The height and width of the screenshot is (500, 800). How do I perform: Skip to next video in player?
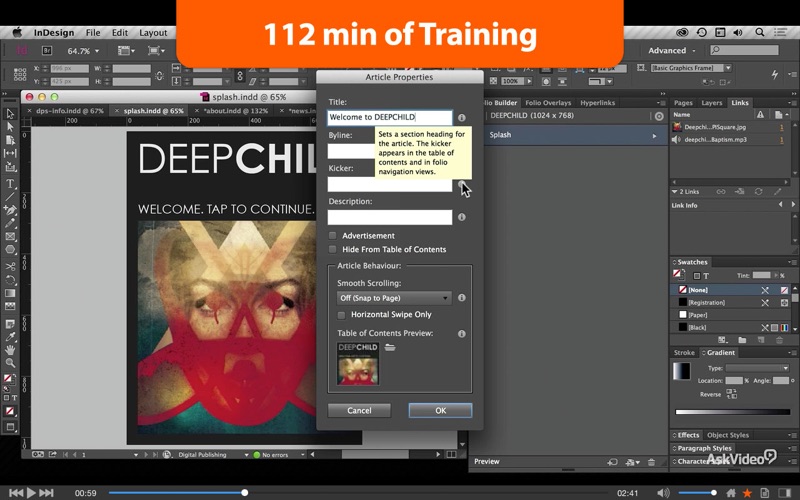[x=46, y=493]
